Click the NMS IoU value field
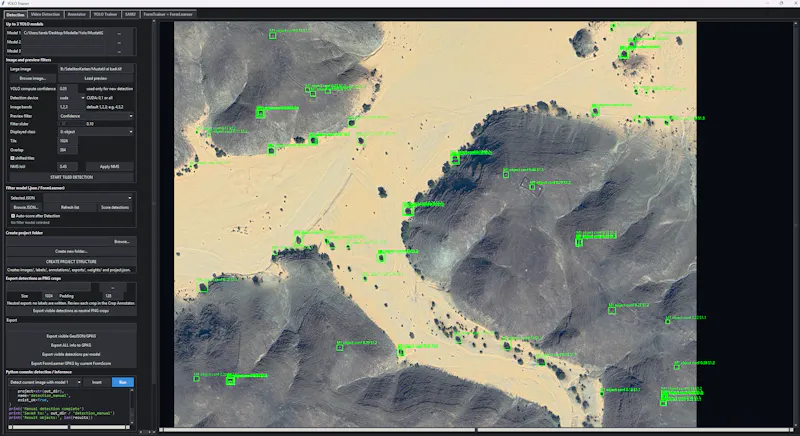This screenshot has width=800, height=436. [x=67, y=167]
